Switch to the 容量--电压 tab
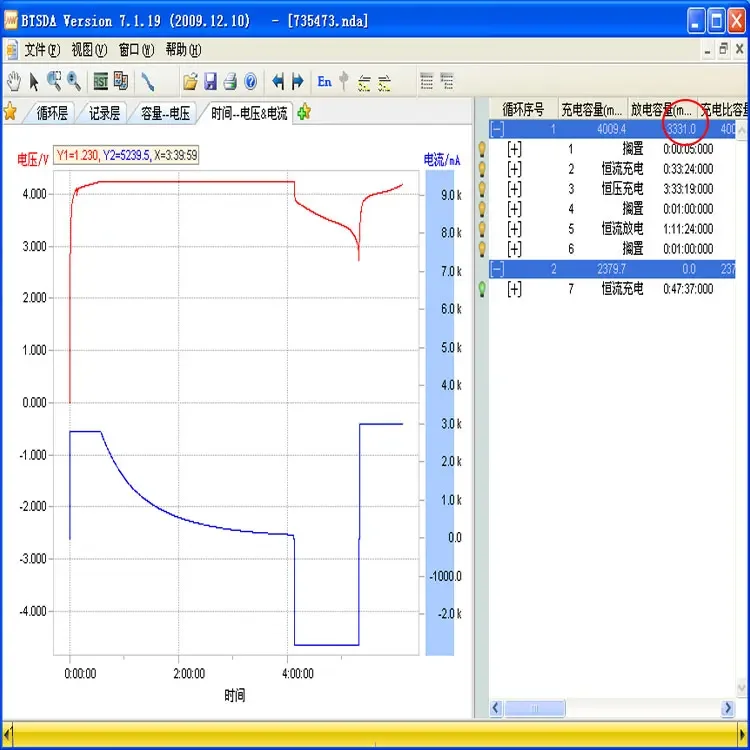The height and width of the screenshot is (750, 750). point(165,113)
